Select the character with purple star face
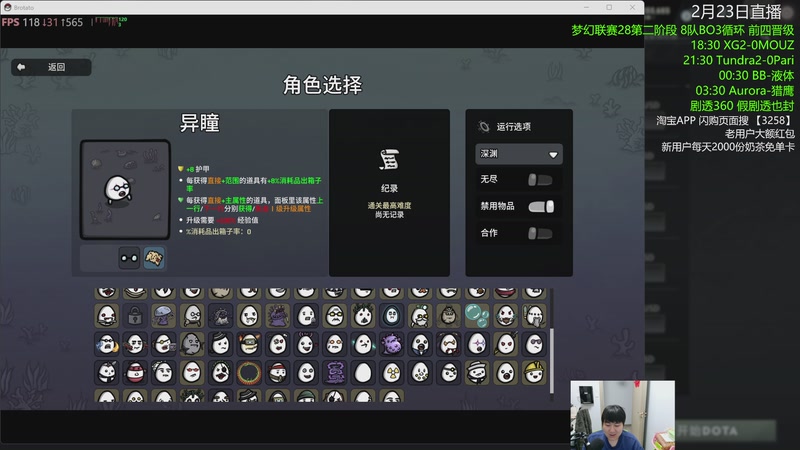The image size is (800, 450). (x=477, y=344)
